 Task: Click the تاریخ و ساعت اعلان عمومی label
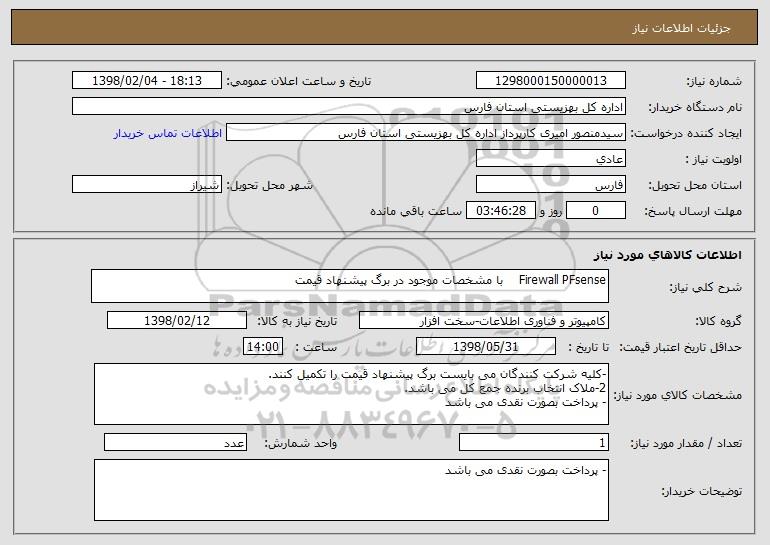[x=299, y=82]
